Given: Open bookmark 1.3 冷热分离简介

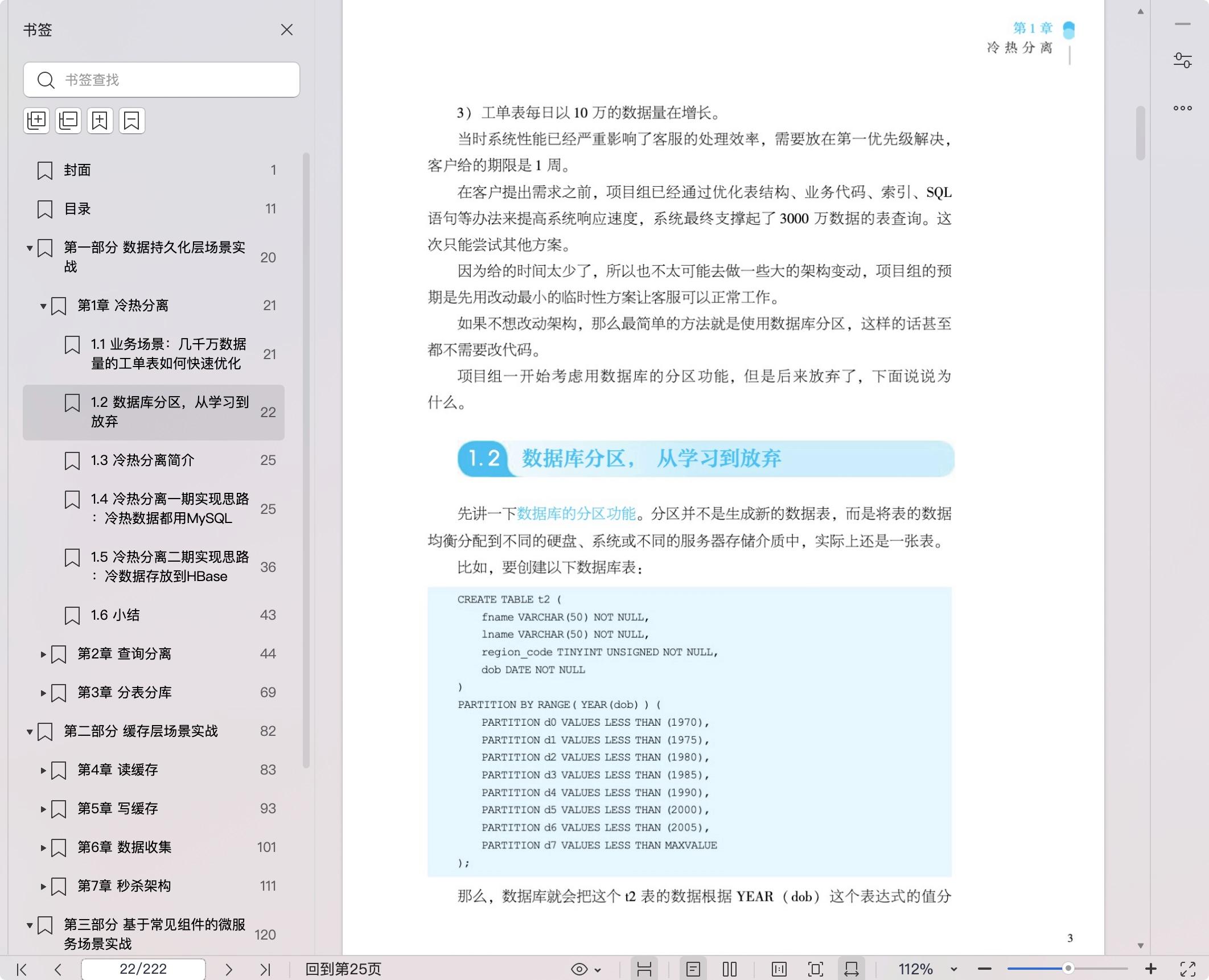Looking at the screenshot, I should [x=142, y=460].
